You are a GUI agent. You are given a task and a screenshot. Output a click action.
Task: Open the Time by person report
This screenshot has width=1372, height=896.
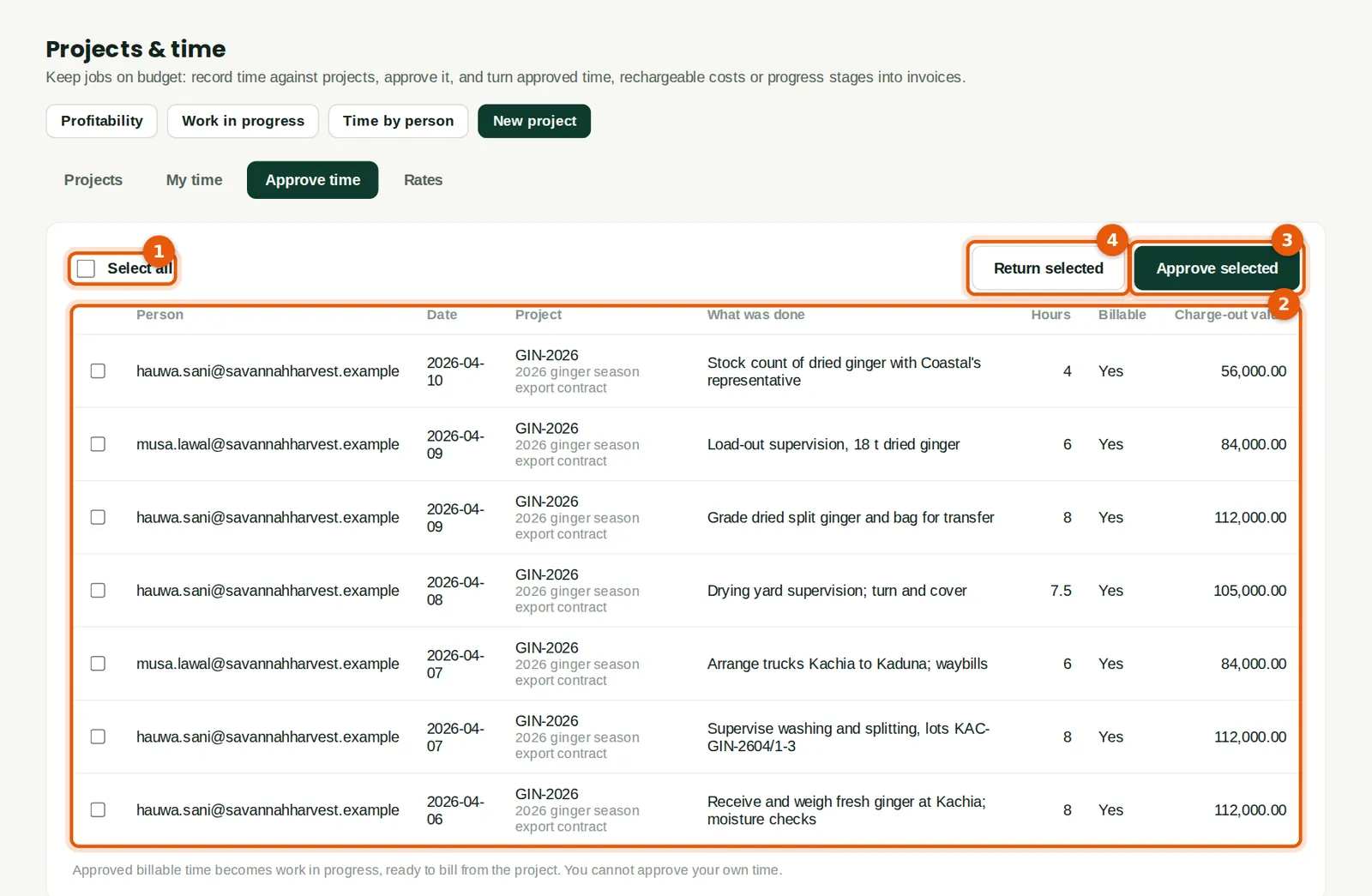tap(398, 121)
